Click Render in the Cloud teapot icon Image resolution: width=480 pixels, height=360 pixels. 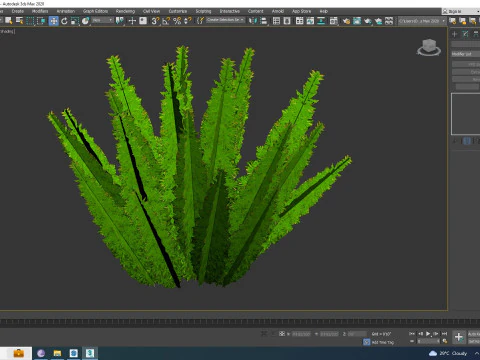coord(378,21)
